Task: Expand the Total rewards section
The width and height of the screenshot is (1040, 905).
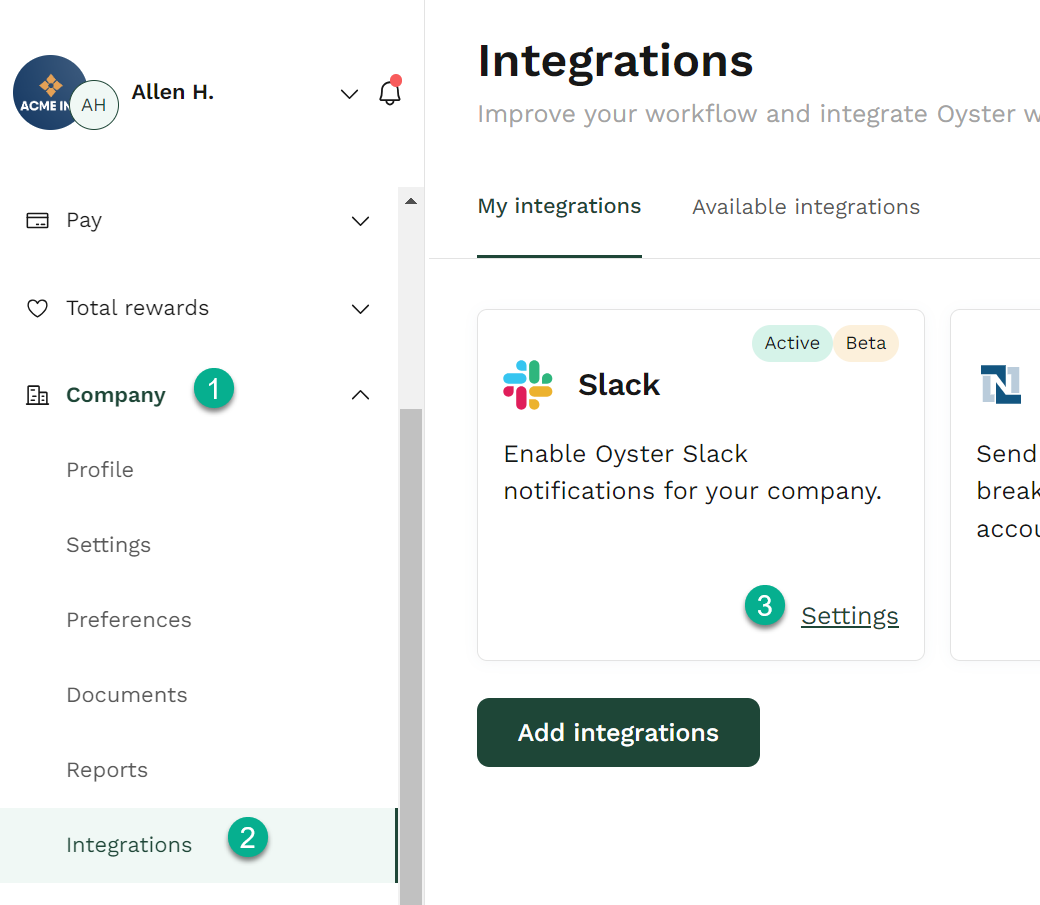Action: tap(360, 309)
